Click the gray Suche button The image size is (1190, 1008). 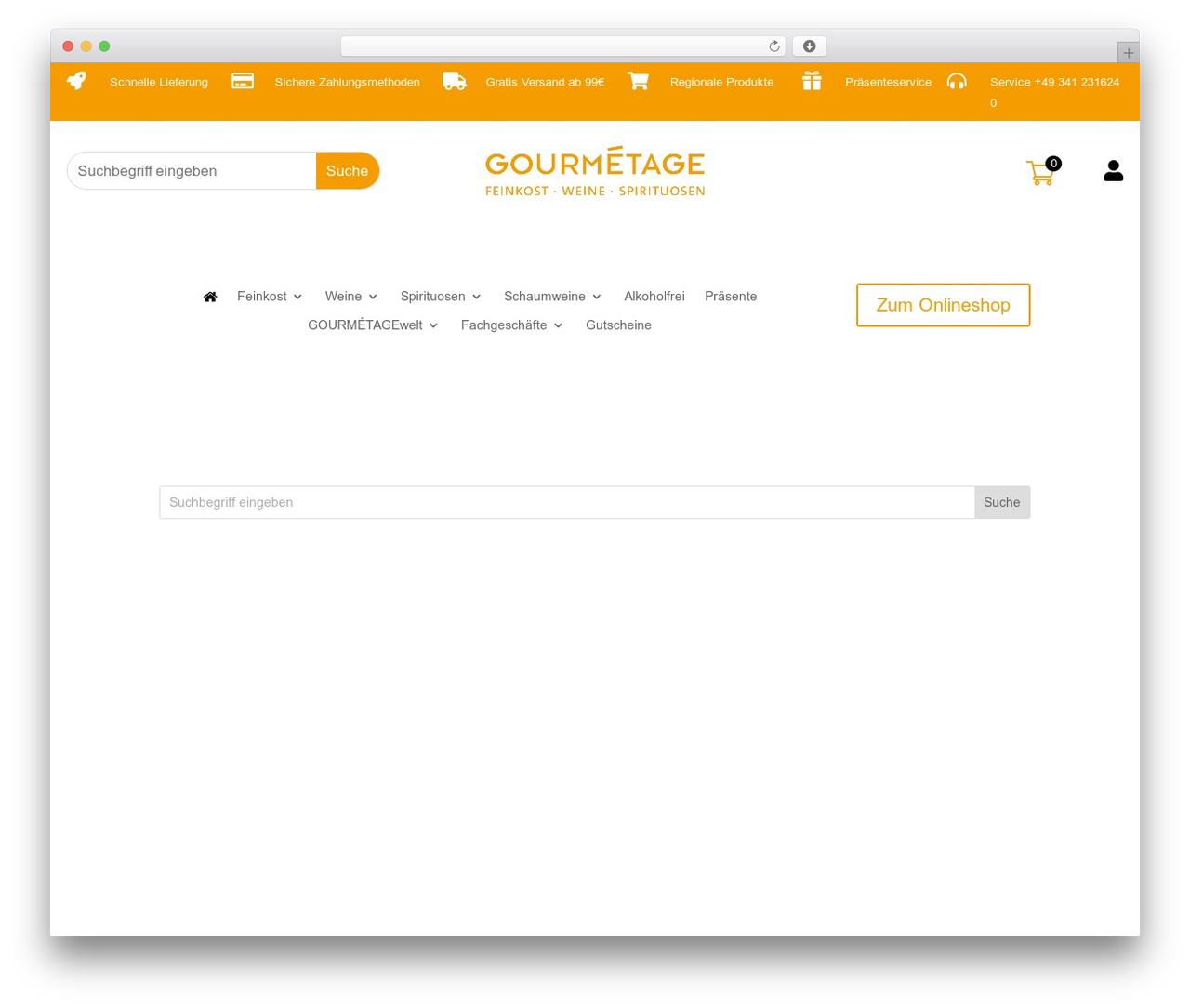click(x=1002, y=502)
